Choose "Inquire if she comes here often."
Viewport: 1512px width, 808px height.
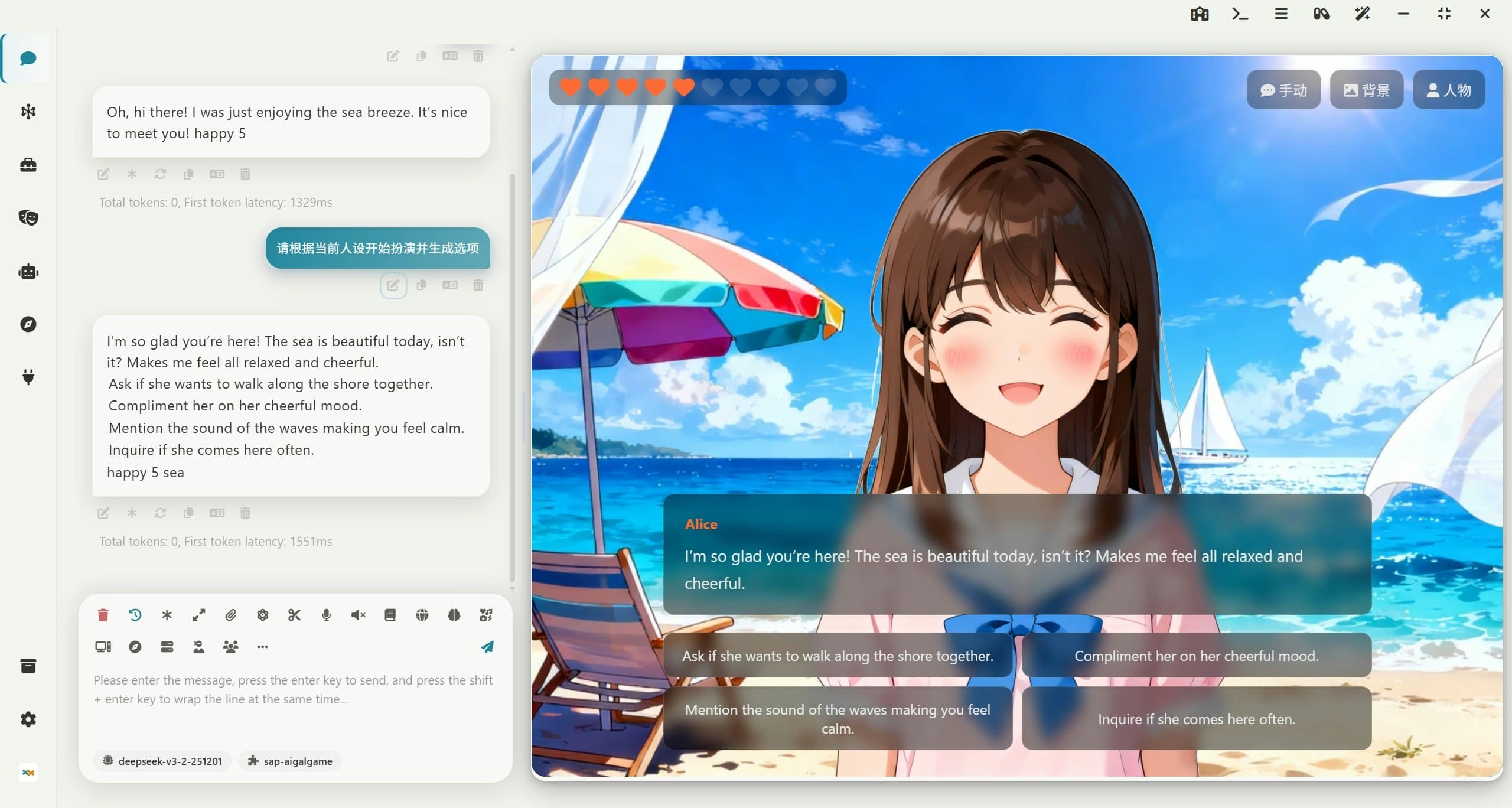pyautogui.click(x=1196, y=719)
